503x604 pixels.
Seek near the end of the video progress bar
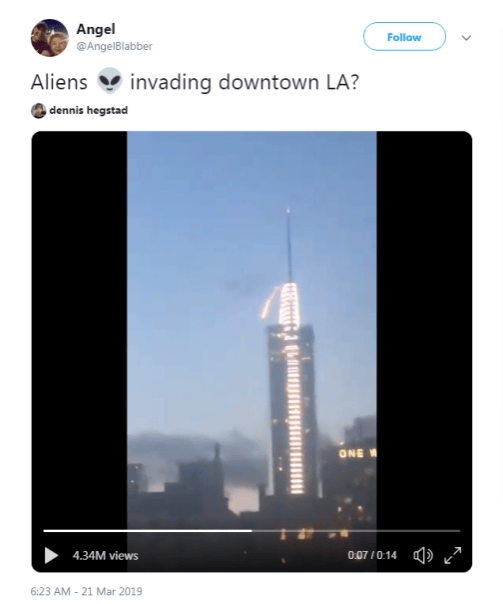(x=453, y=531)
